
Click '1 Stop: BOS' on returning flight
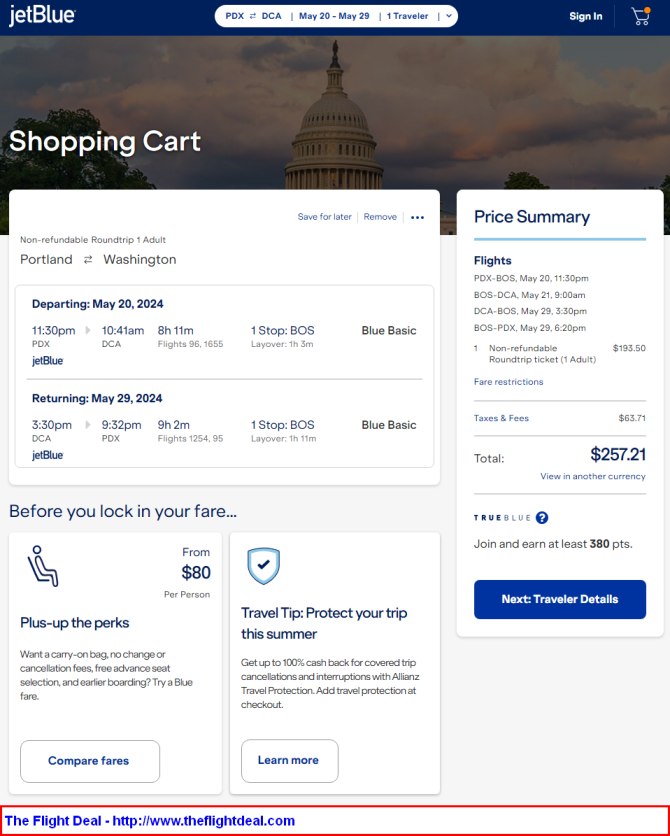coord(282,425)
